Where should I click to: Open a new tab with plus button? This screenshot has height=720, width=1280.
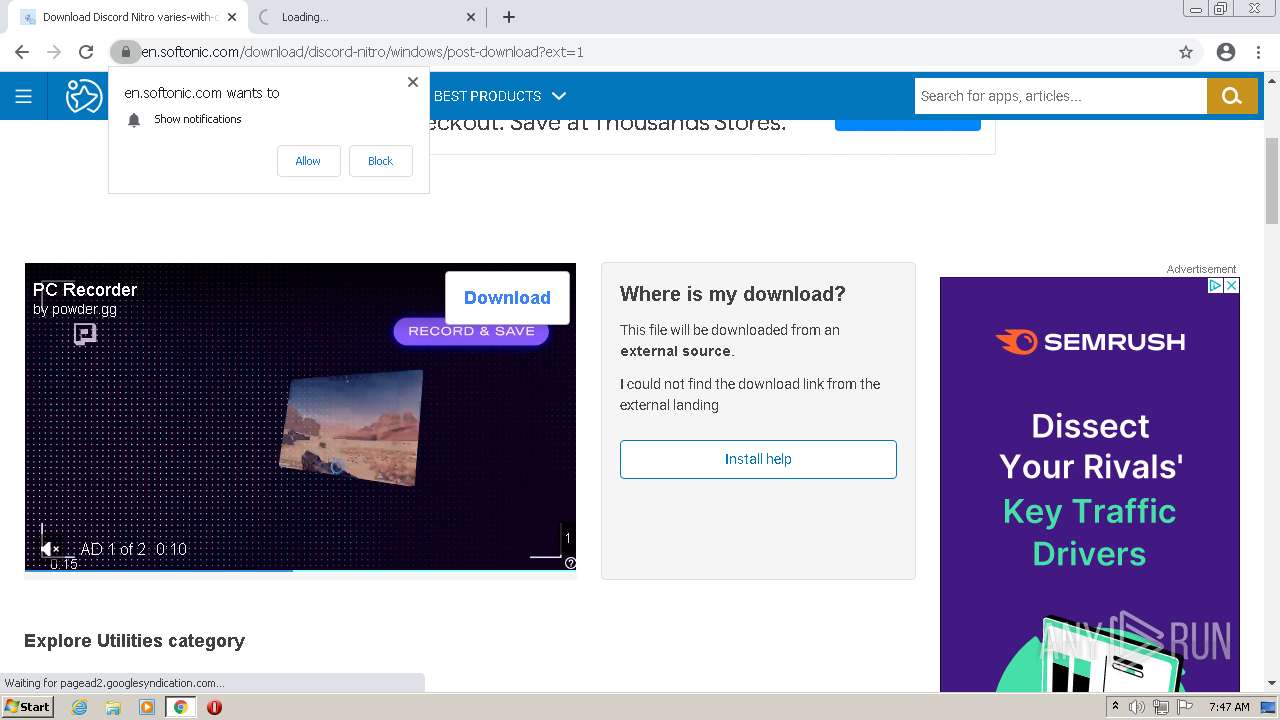click(509, 17)
